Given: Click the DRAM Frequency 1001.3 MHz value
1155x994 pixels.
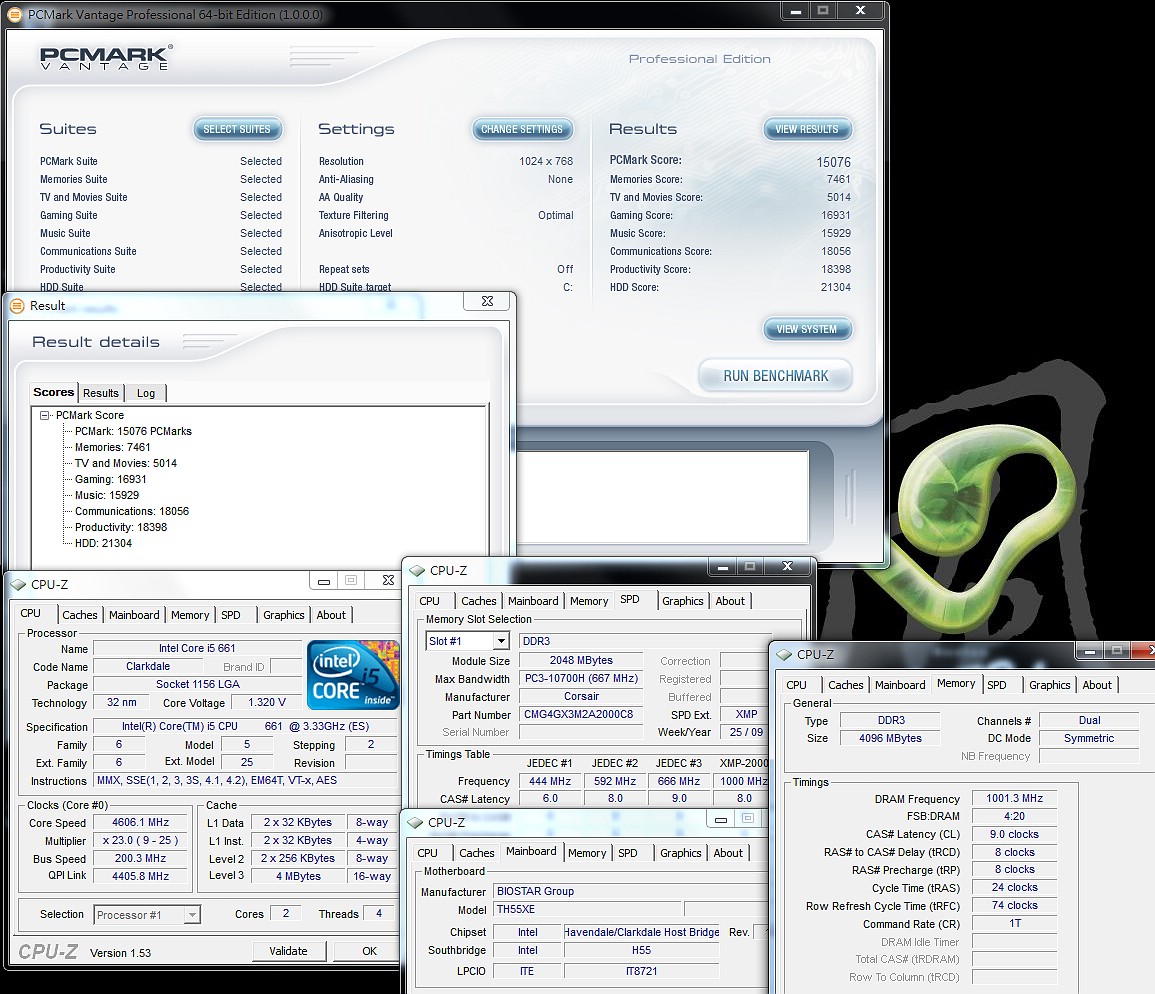Looking at the screenshot, I should 1014,798.
